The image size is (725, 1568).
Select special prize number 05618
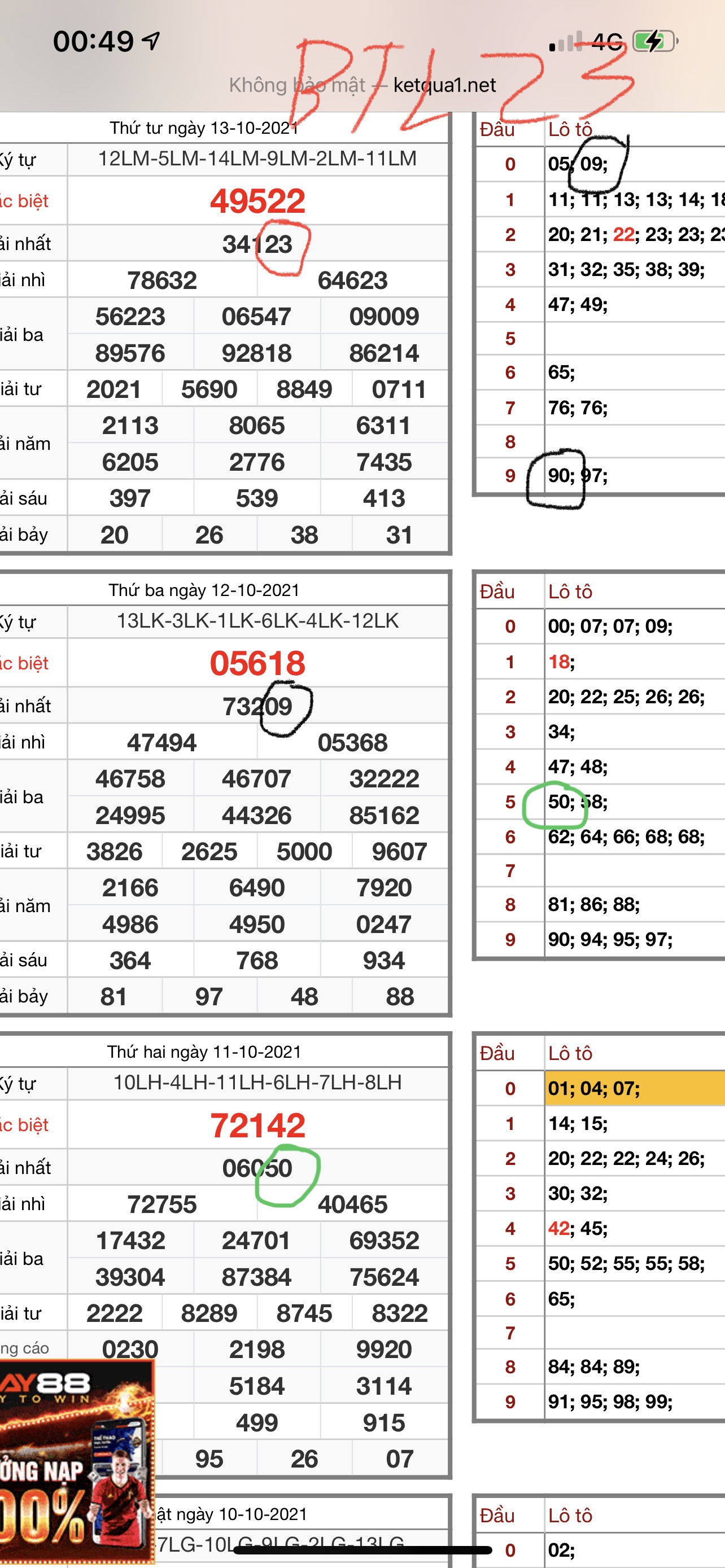point(257,663)
